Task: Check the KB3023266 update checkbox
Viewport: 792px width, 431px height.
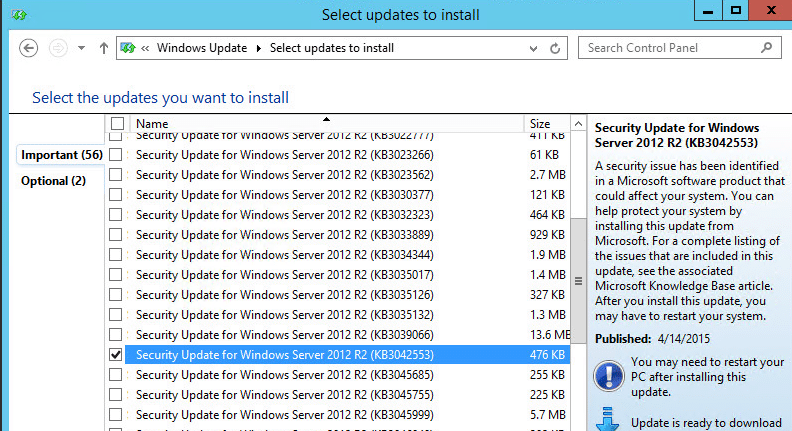Action: point(116,155)
